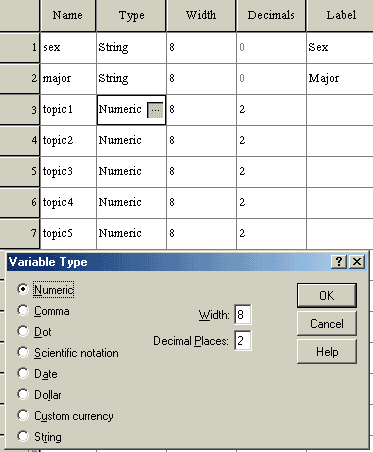The width and height of the screenshot is (373, 452).
Task: Pick the Dollar variable type
Action: click(x=23, y=394)
